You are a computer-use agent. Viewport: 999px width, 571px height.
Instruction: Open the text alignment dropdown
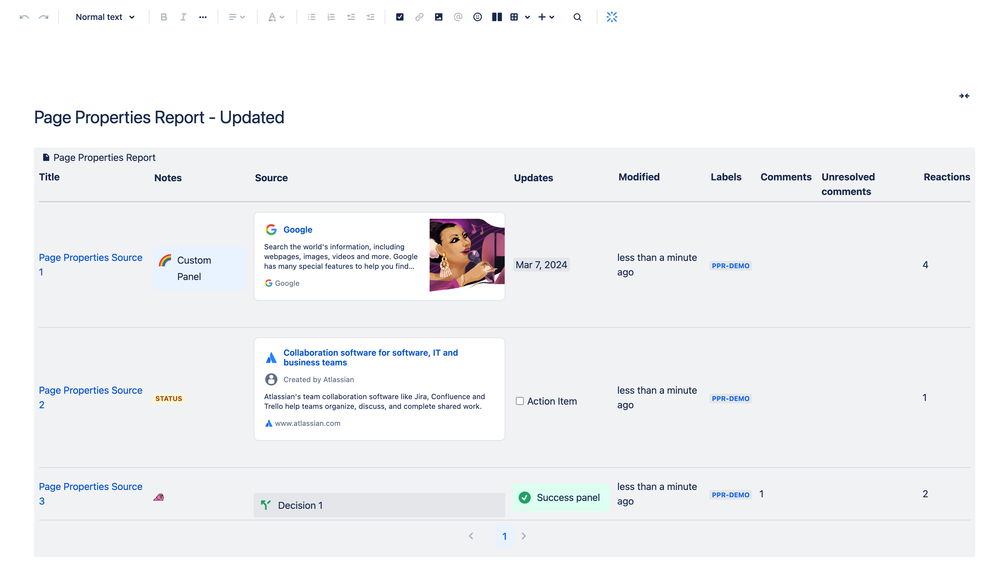click(x=236, y=17)
